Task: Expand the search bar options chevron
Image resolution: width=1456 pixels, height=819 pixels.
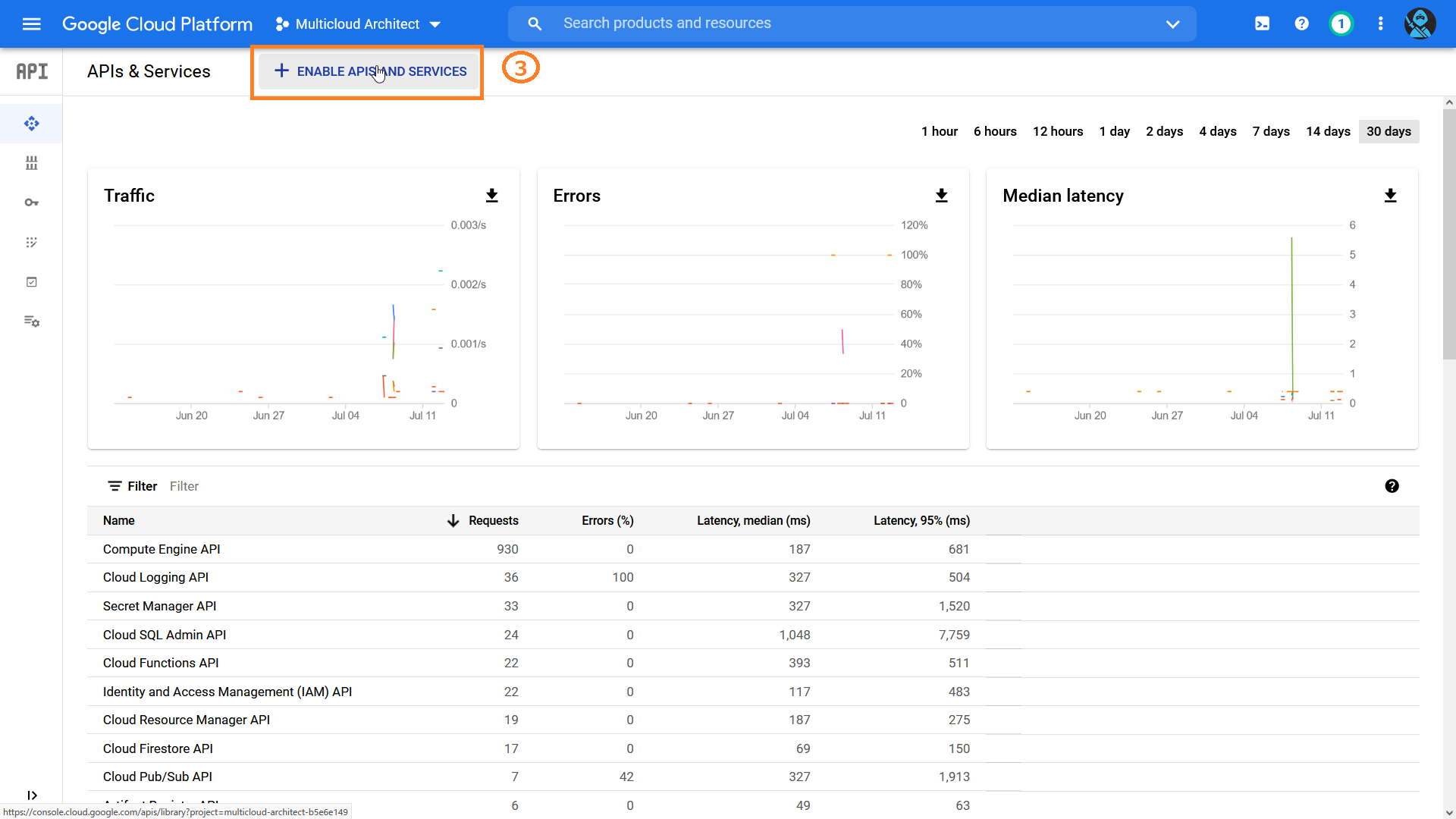Action: 1173,24
